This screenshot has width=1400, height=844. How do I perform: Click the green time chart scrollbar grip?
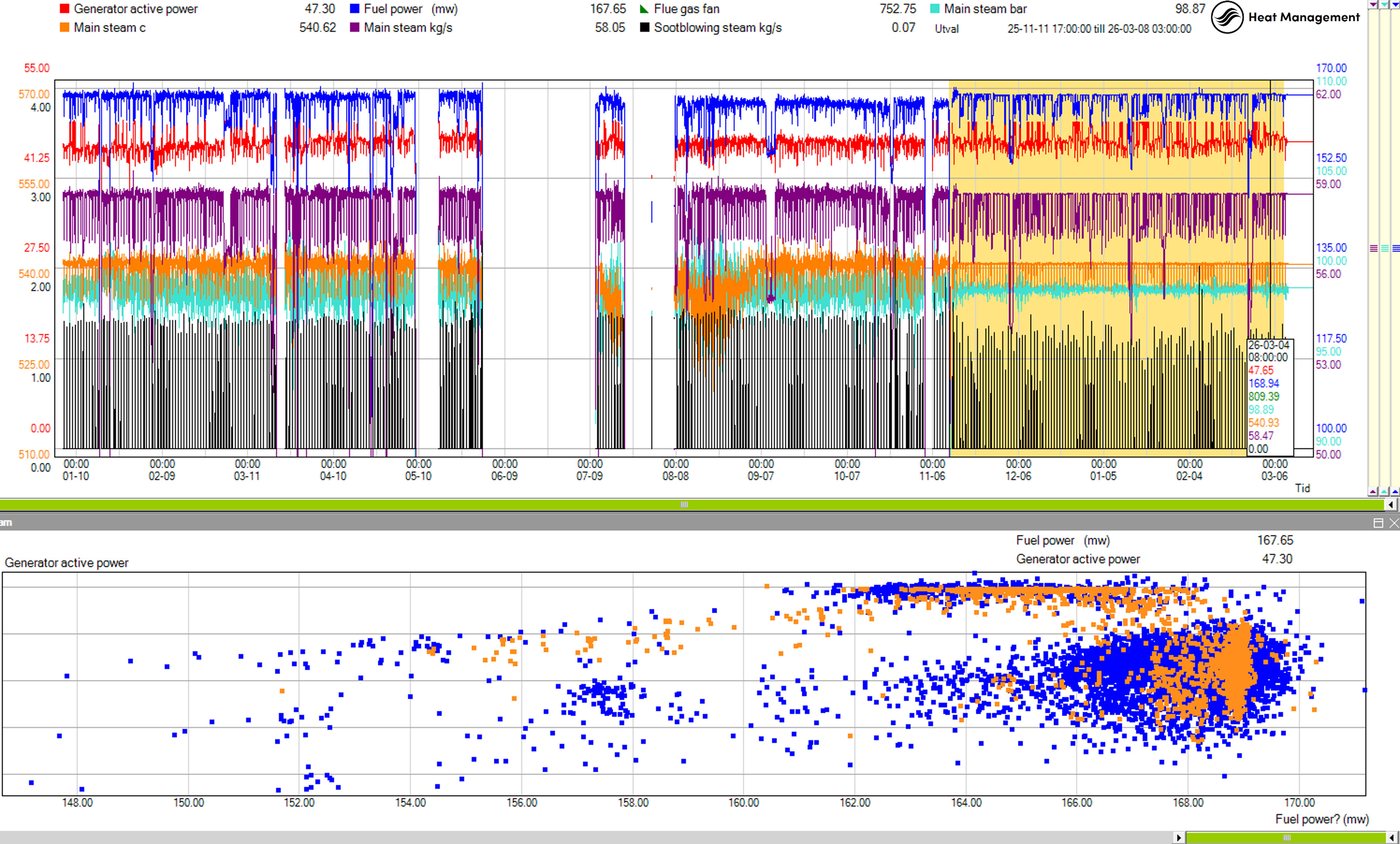(x=685, y=505)
